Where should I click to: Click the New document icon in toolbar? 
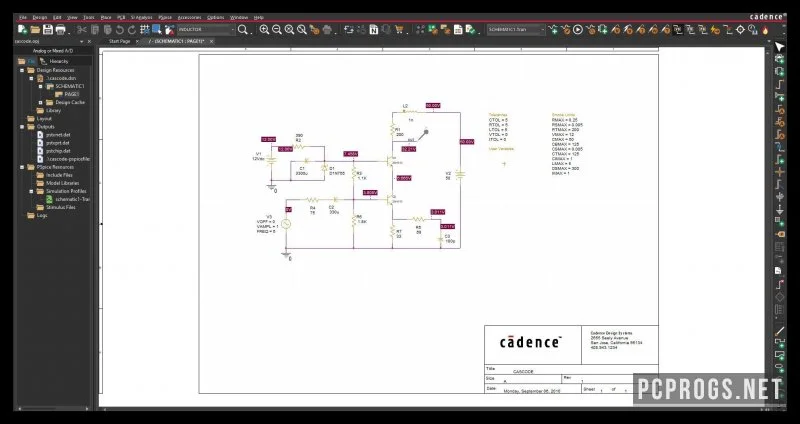pos(22,30)
